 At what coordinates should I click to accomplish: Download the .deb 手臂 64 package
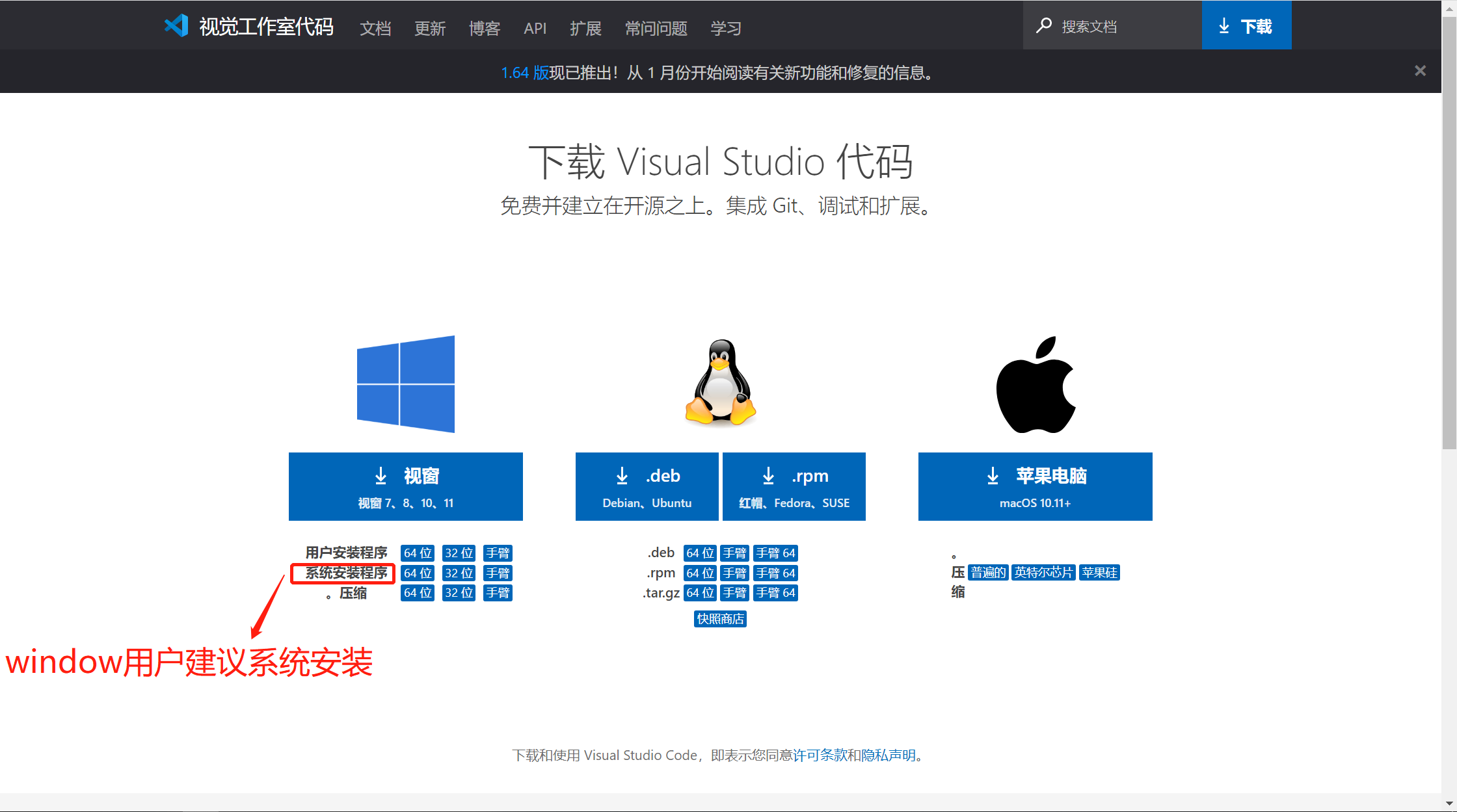[776, 553]
